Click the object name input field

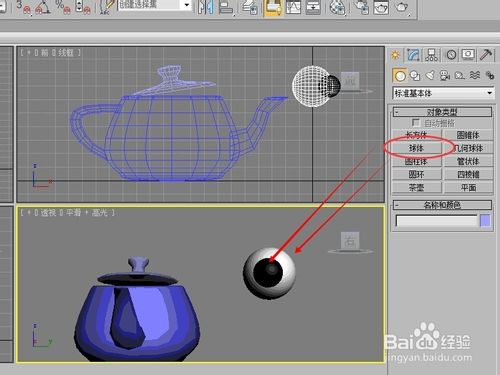pos(437,221)
